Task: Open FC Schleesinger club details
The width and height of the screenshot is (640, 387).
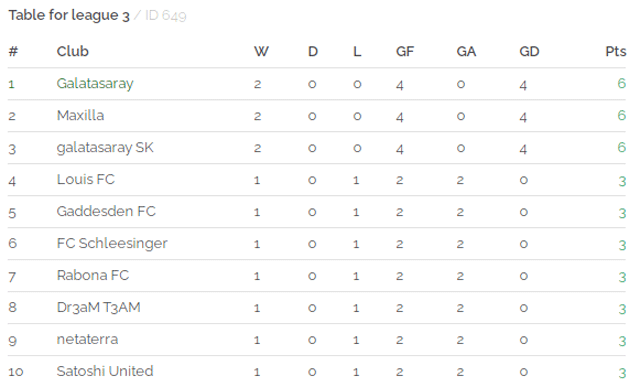Action: pyautogui.click(x=112, y=243)
